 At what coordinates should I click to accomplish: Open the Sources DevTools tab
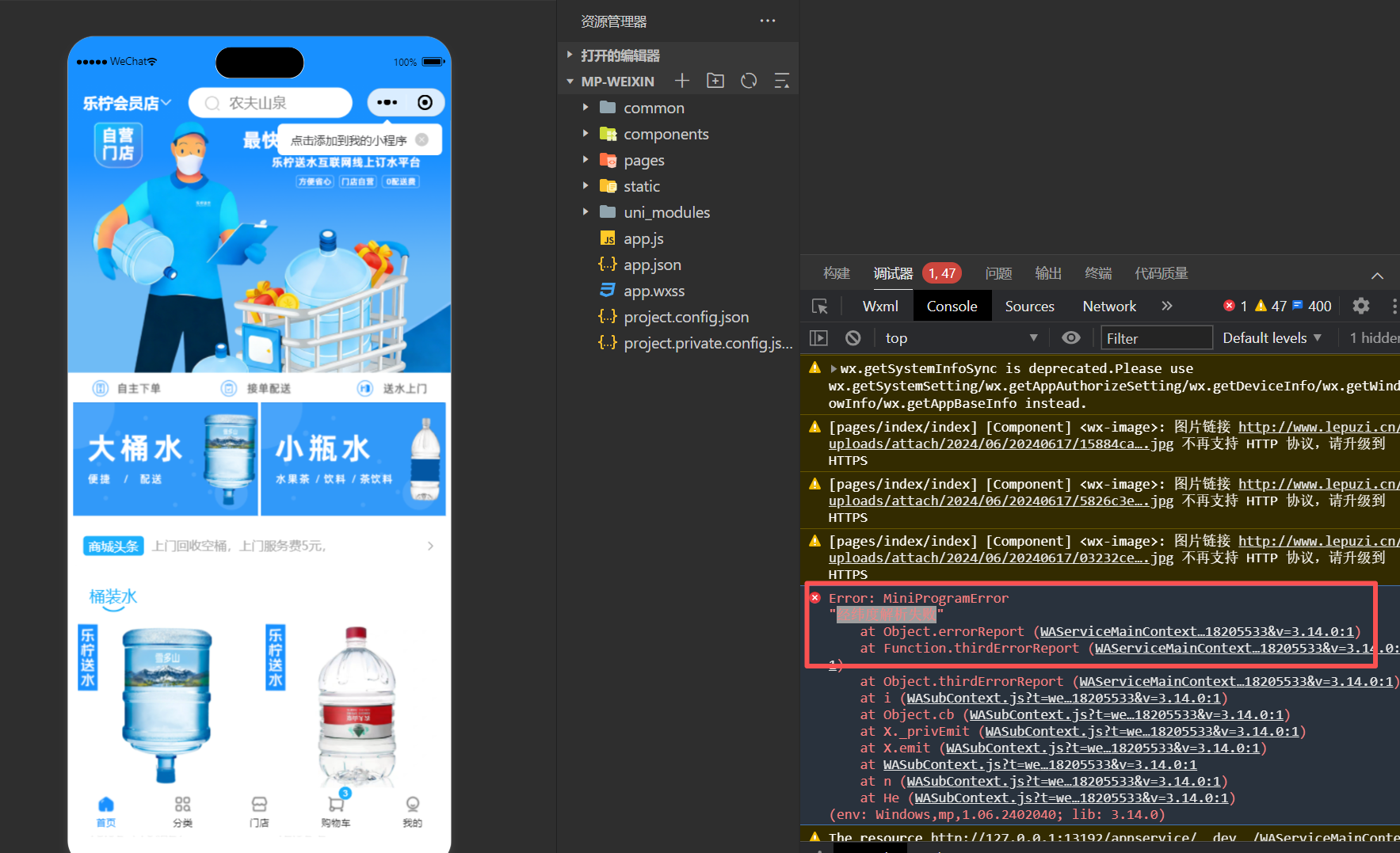(1030, 306)
